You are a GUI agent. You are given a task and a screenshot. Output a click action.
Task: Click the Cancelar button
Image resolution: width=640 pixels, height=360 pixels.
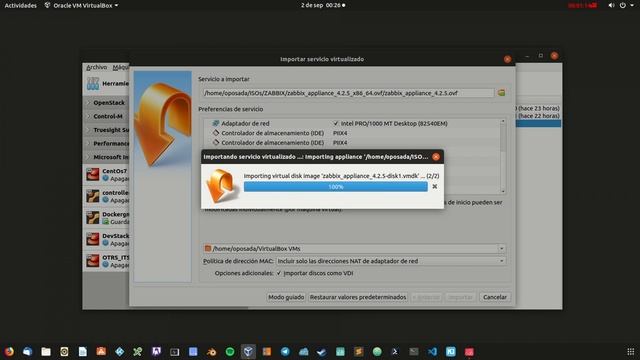[x=495, y=297]
